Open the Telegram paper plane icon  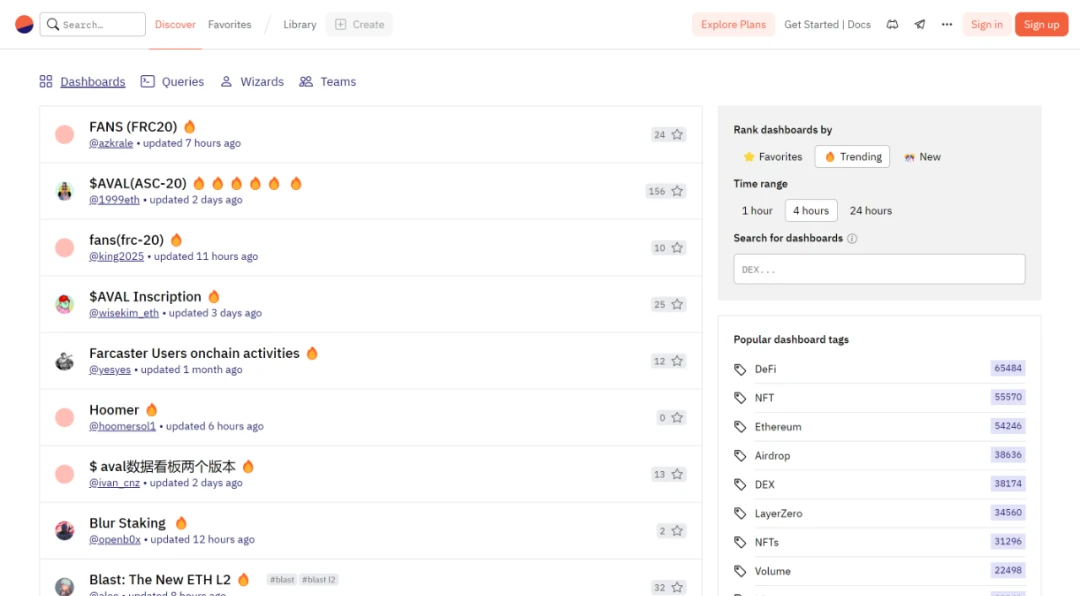tap(919, 24)
